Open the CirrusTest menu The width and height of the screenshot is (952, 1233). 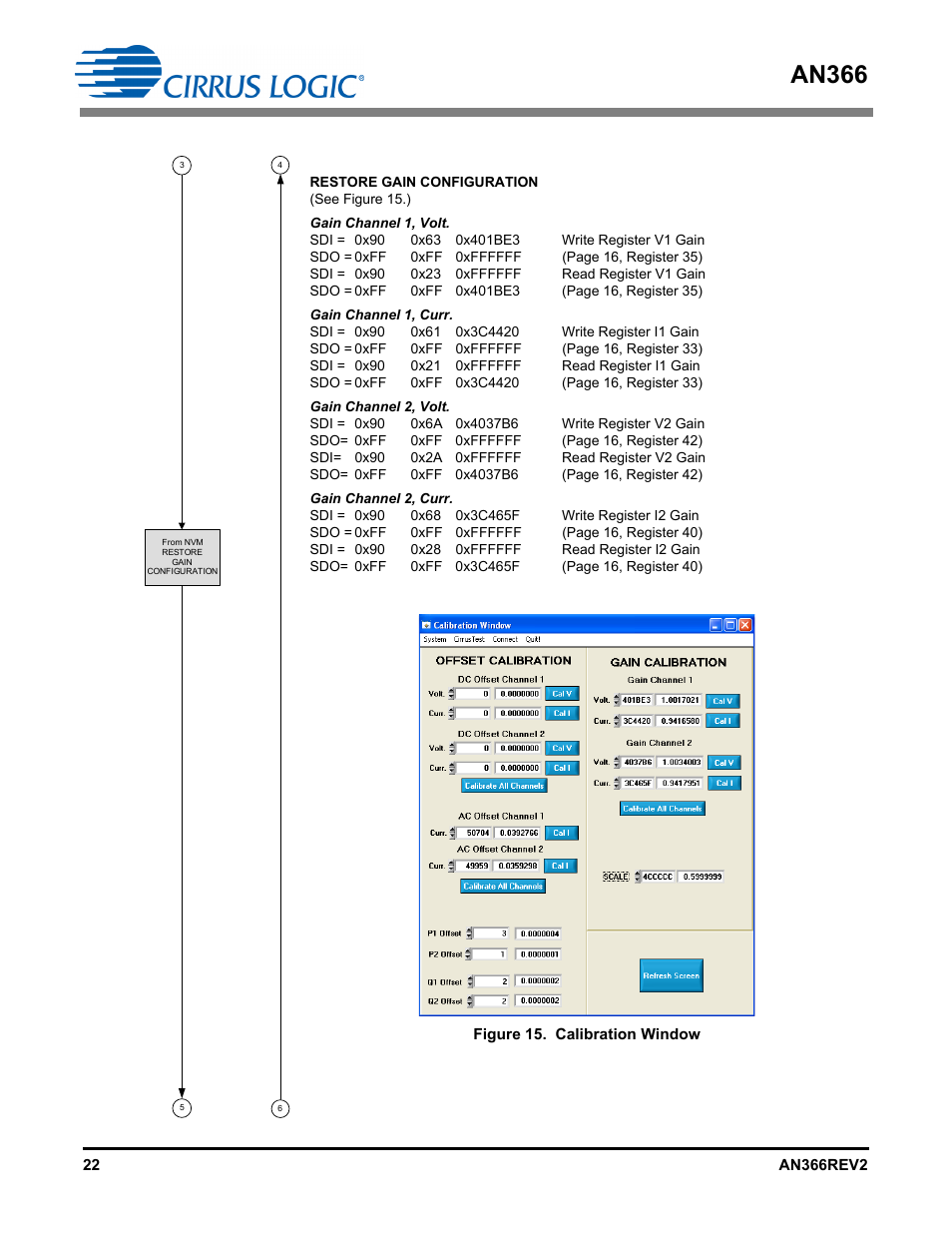(469, 639)
